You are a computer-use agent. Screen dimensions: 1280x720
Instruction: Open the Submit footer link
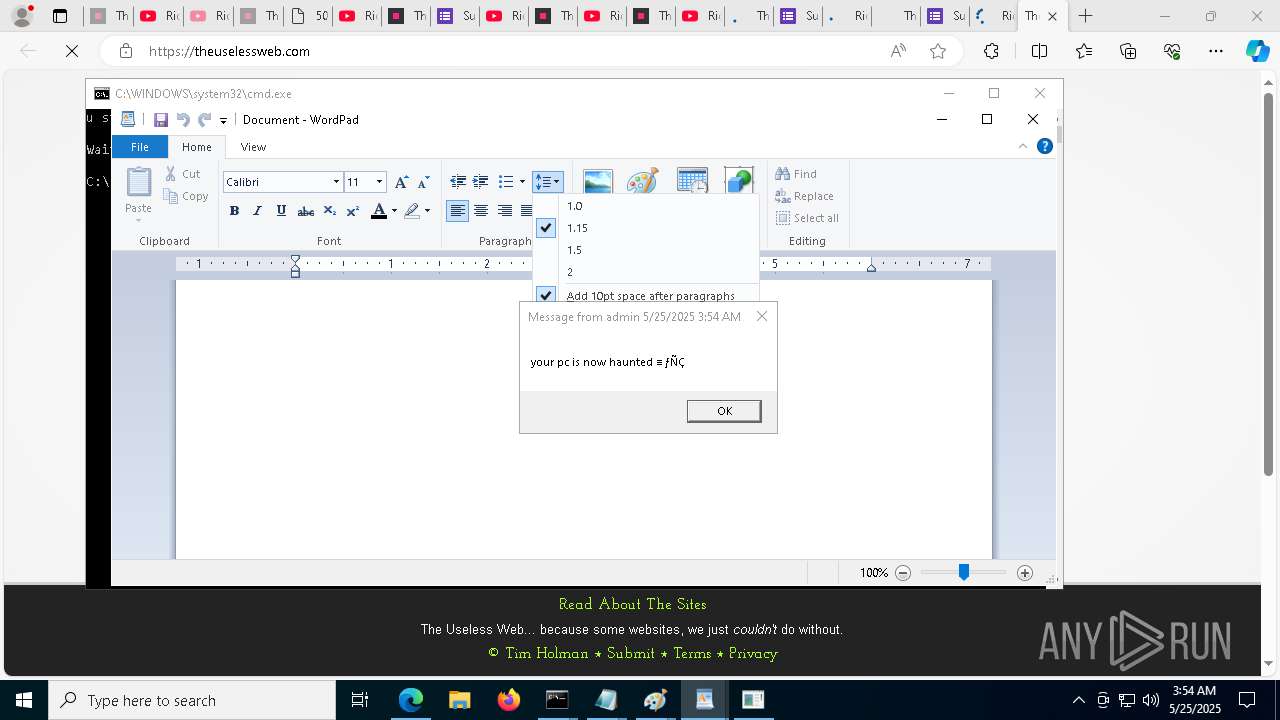pyautogui.click(x=631, y=653)
